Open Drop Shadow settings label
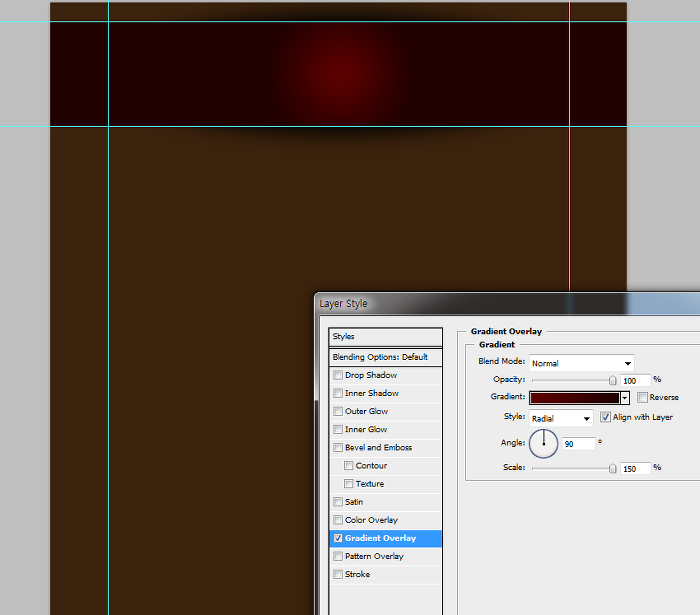The image size is (700, 615). (x=371, y=375)
